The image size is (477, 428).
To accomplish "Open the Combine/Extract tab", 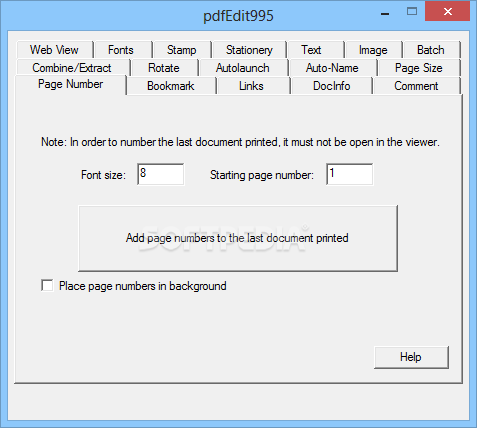I will pos(72,68).
